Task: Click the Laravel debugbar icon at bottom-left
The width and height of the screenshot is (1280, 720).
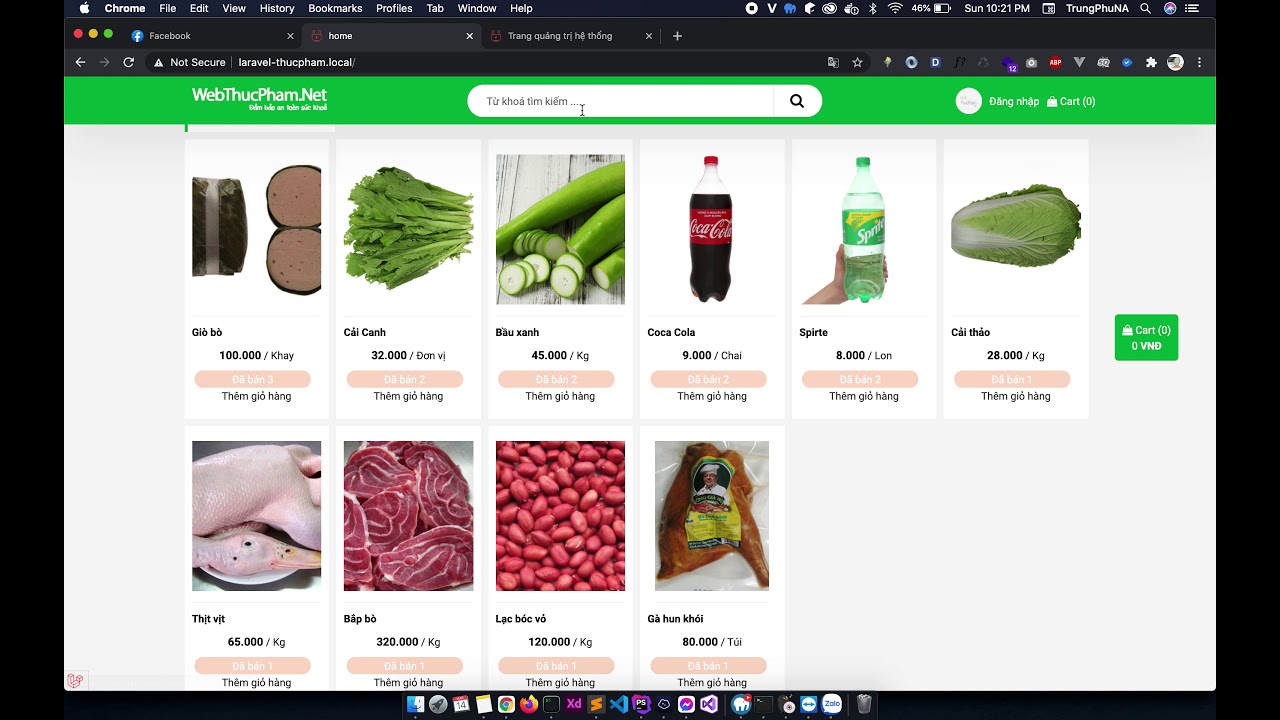Action: [75, 681]
